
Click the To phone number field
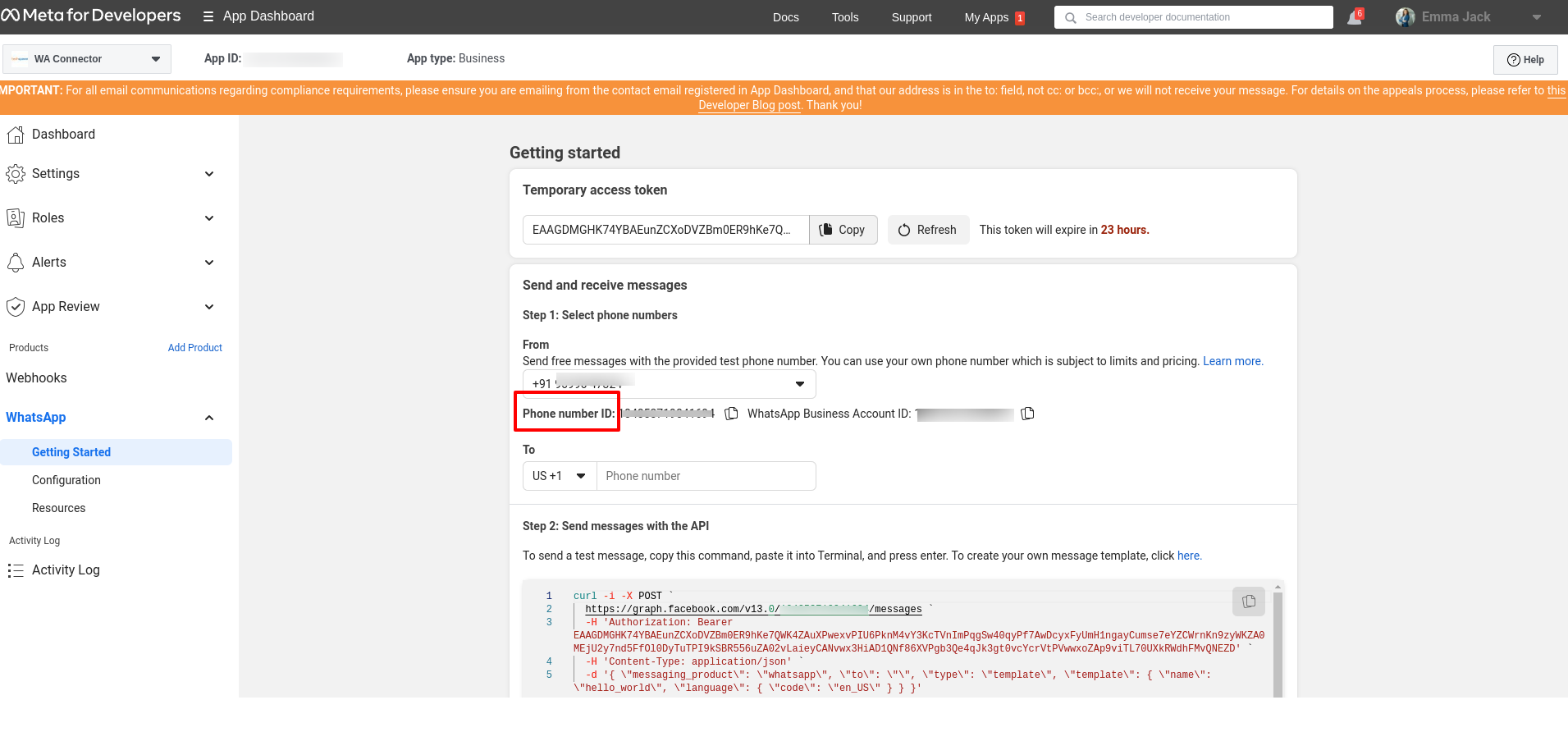coord(706,476)
